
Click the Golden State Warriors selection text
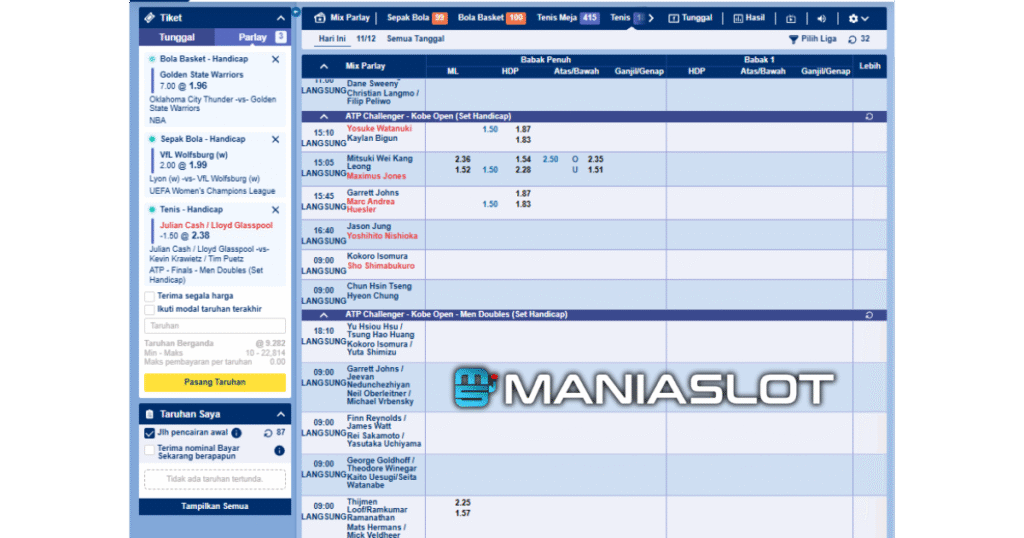click(201, 75)
